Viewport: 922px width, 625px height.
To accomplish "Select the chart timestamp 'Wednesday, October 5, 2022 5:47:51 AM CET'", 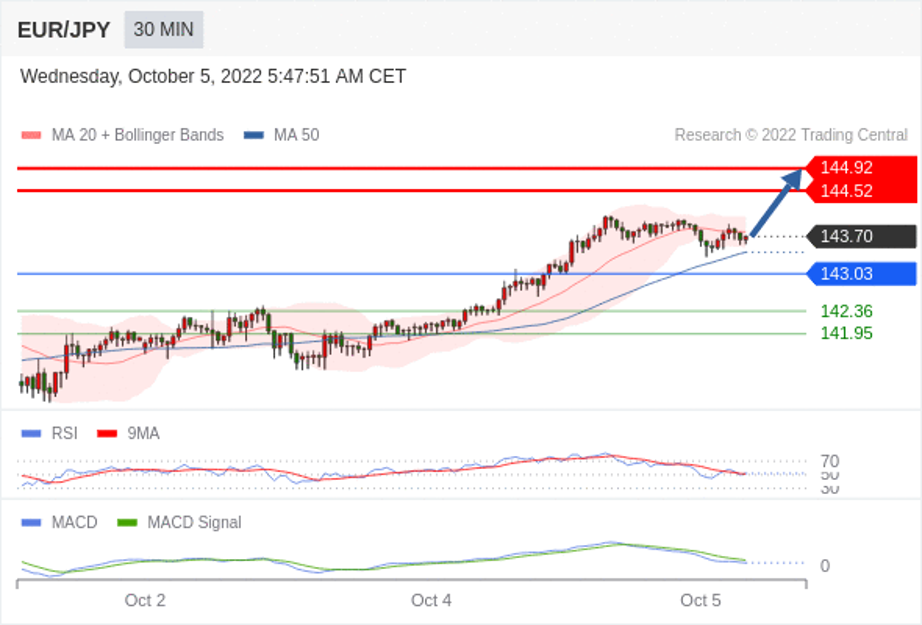I will pos(213,76).
